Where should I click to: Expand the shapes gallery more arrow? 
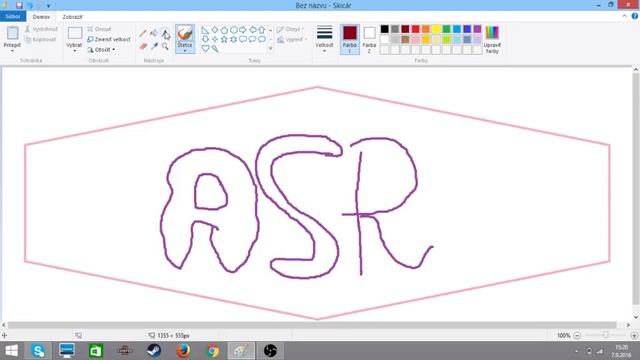(270, 49)
